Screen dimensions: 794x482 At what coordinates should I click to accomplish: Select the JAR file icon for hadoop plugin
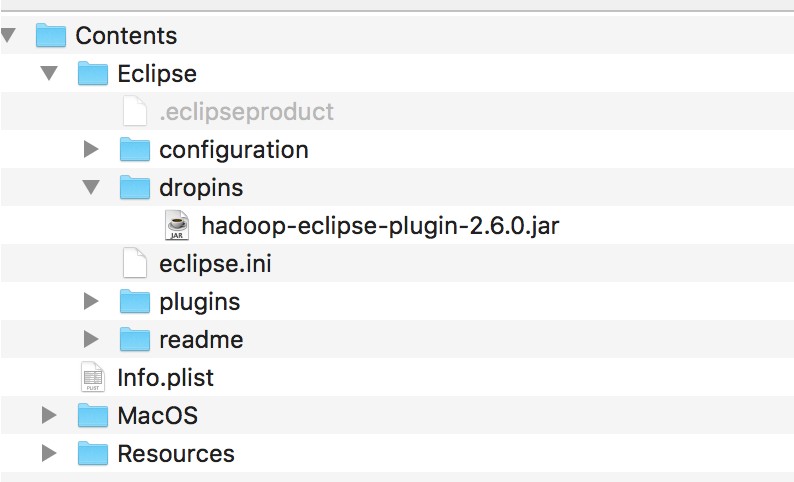point(177,225)
